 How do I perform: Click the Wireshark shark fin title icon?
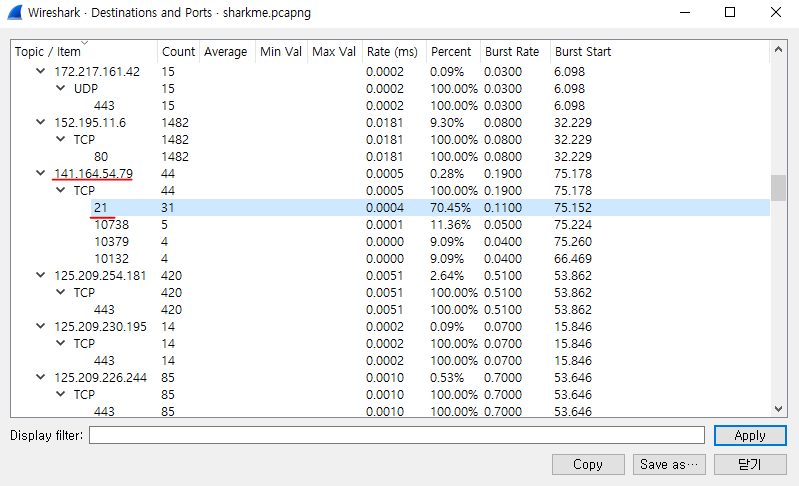15,12
